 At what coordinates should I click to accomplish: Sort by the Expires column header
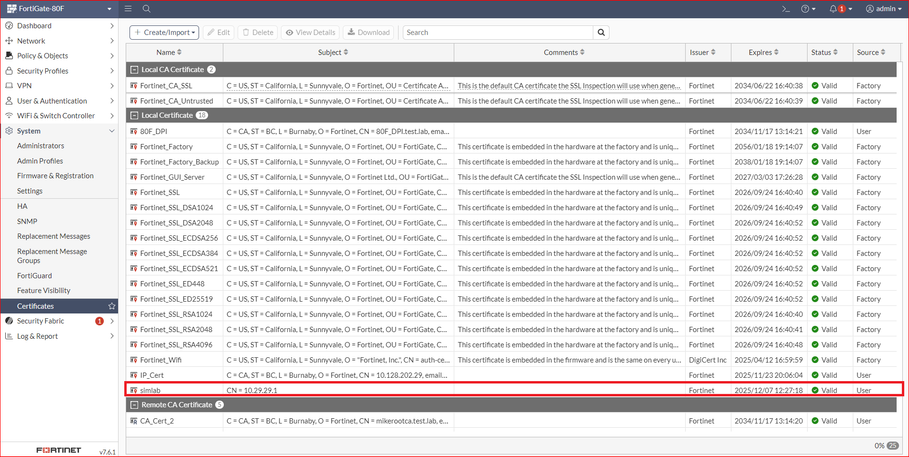pyautogui.click(x=763, y=52)
